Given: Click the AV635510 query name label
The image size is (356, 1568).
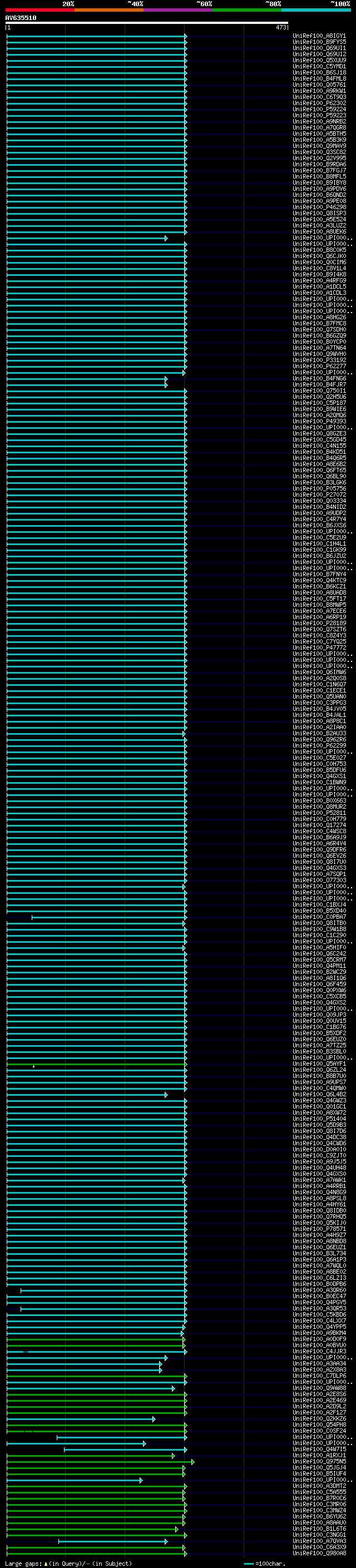Looking at the screenshot, I should tap(21, 18).
